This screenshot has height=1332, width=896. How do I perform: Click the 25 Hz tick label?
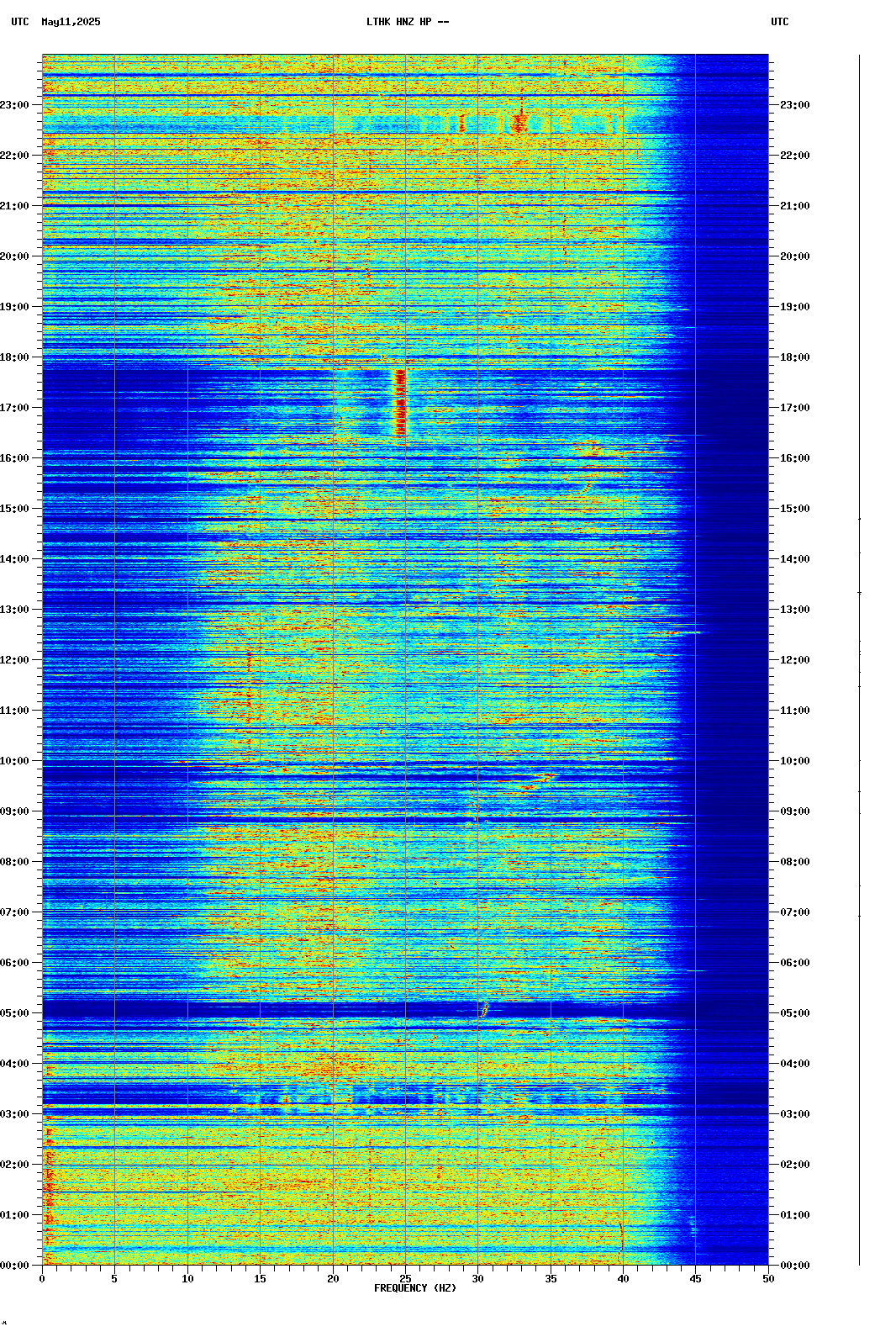tap(405, 1279)
